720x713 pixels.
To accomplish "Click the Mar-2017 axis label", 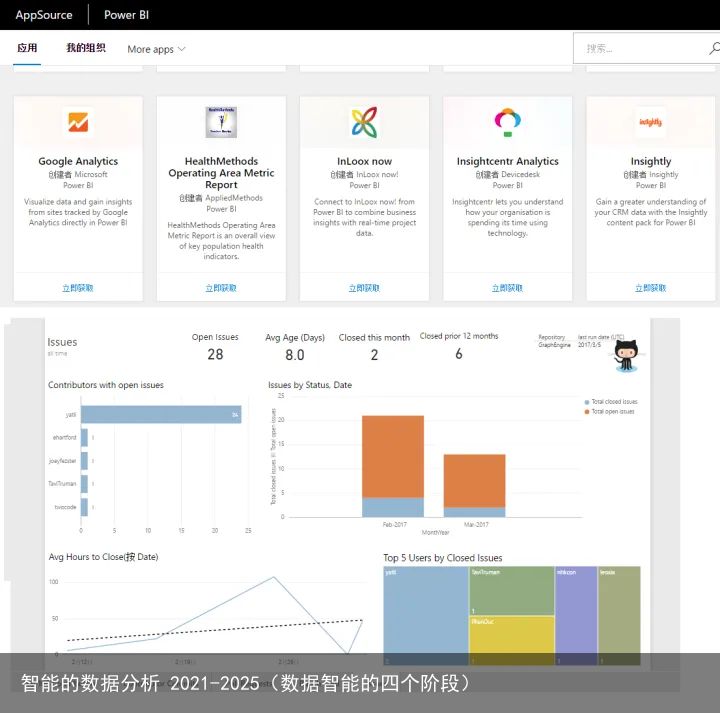I will point(476,524).
